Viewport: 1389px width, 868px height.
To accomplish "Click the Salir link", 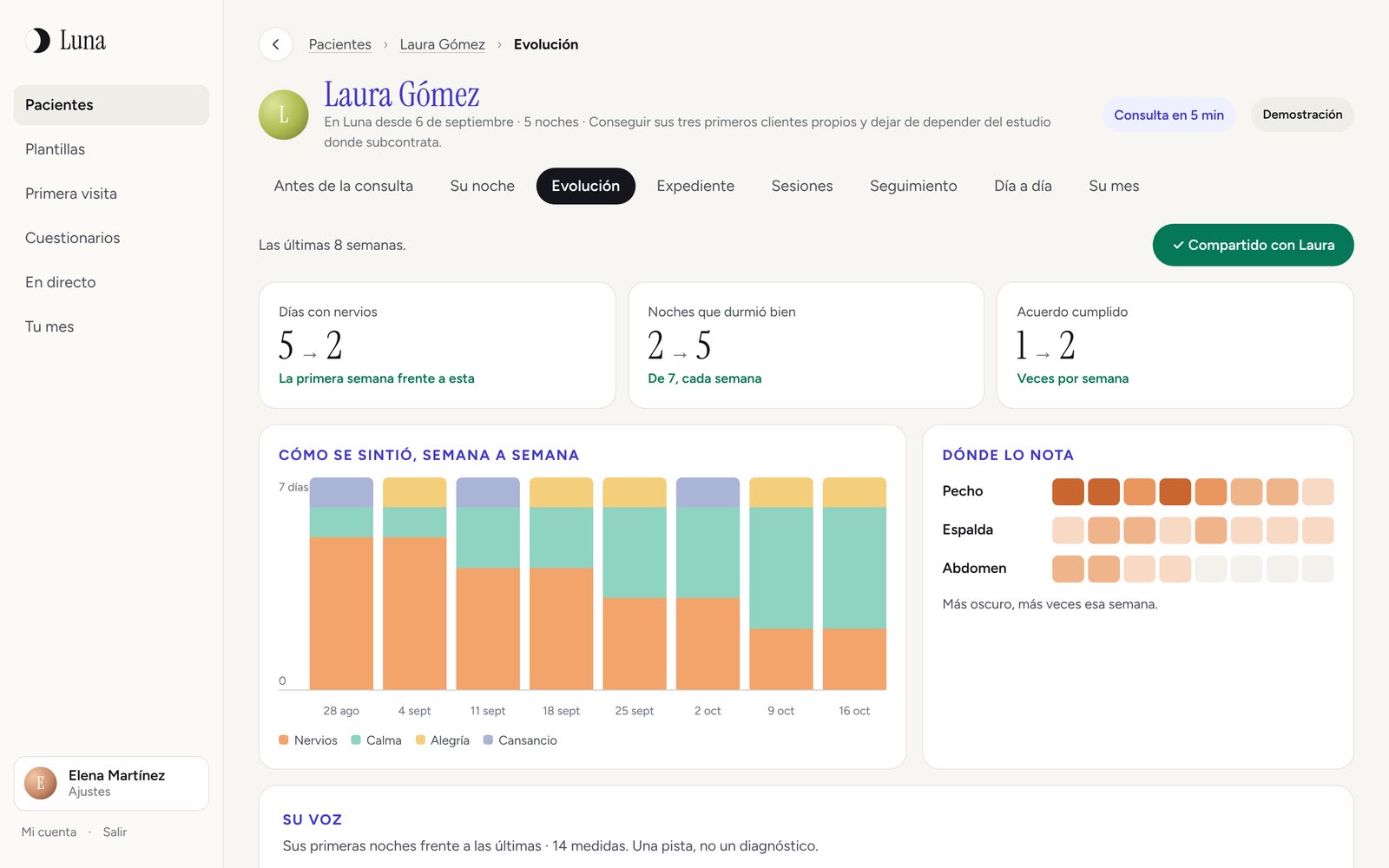I will click(115, 832).
